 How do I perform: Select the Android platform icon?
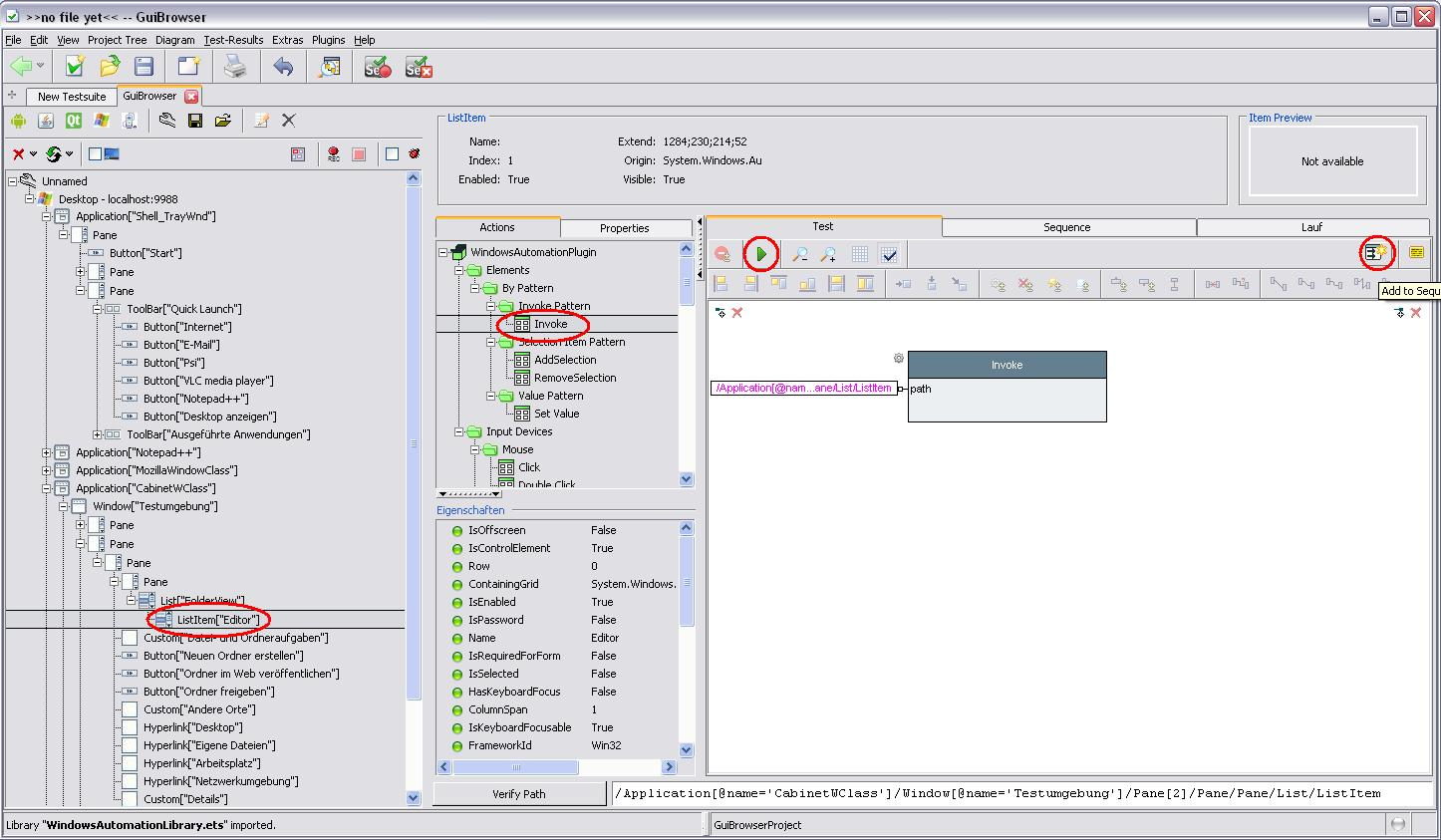pos(18,121)
